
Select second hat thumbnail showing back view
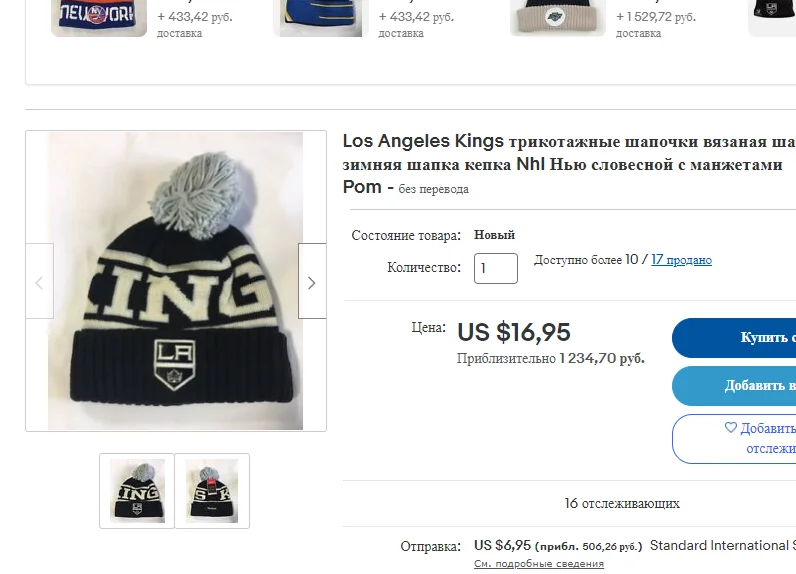click(x=212, y=490)
